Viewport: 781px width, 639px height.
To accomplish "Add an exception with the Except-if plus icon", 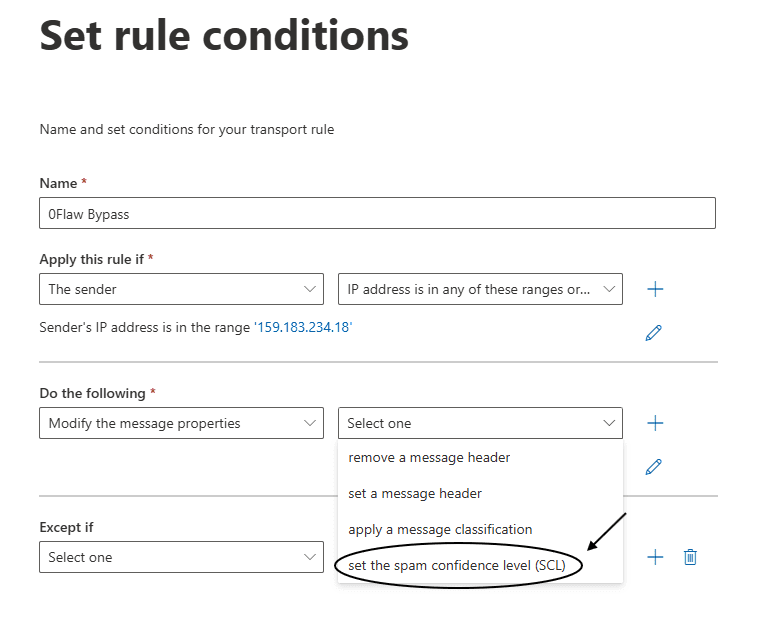I will 655,557.
